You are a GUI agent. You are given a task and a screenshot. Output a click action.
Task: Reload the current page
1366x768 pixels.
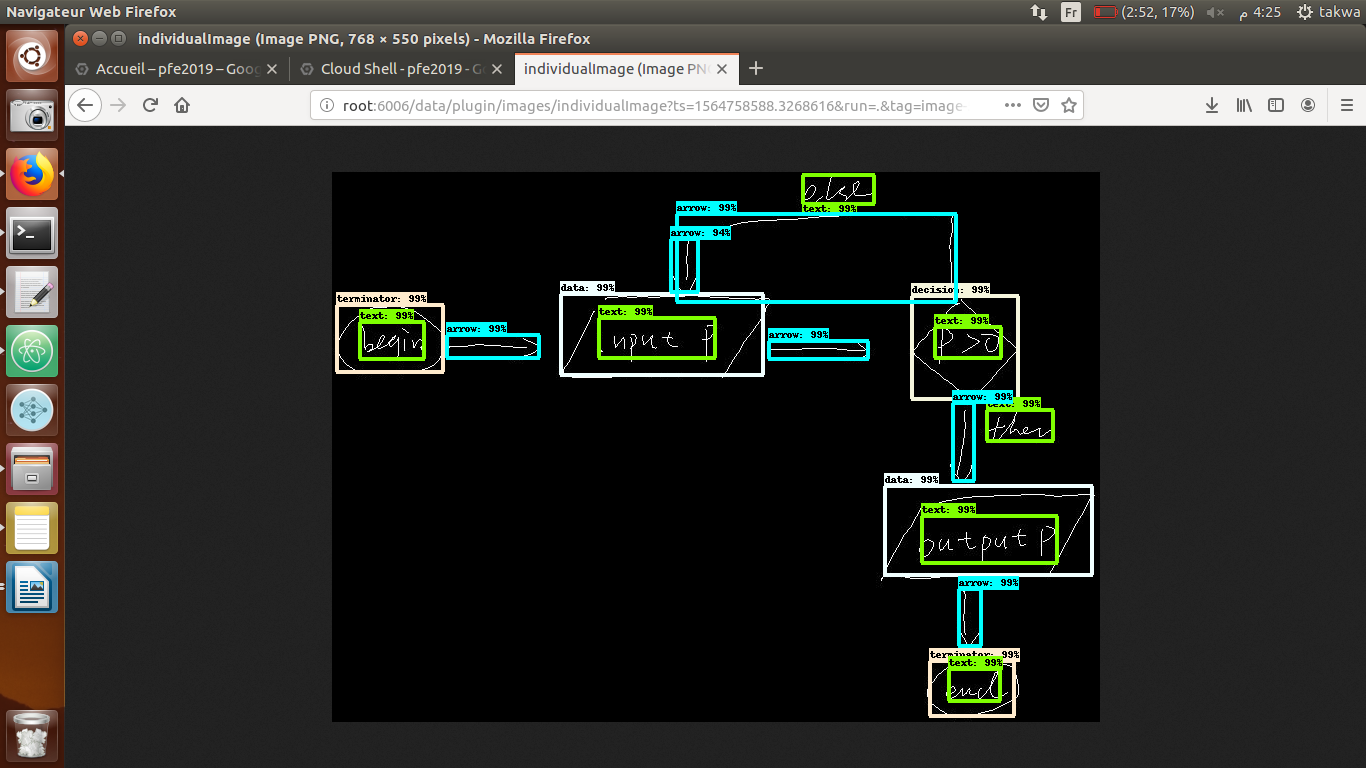pos(150,105)
